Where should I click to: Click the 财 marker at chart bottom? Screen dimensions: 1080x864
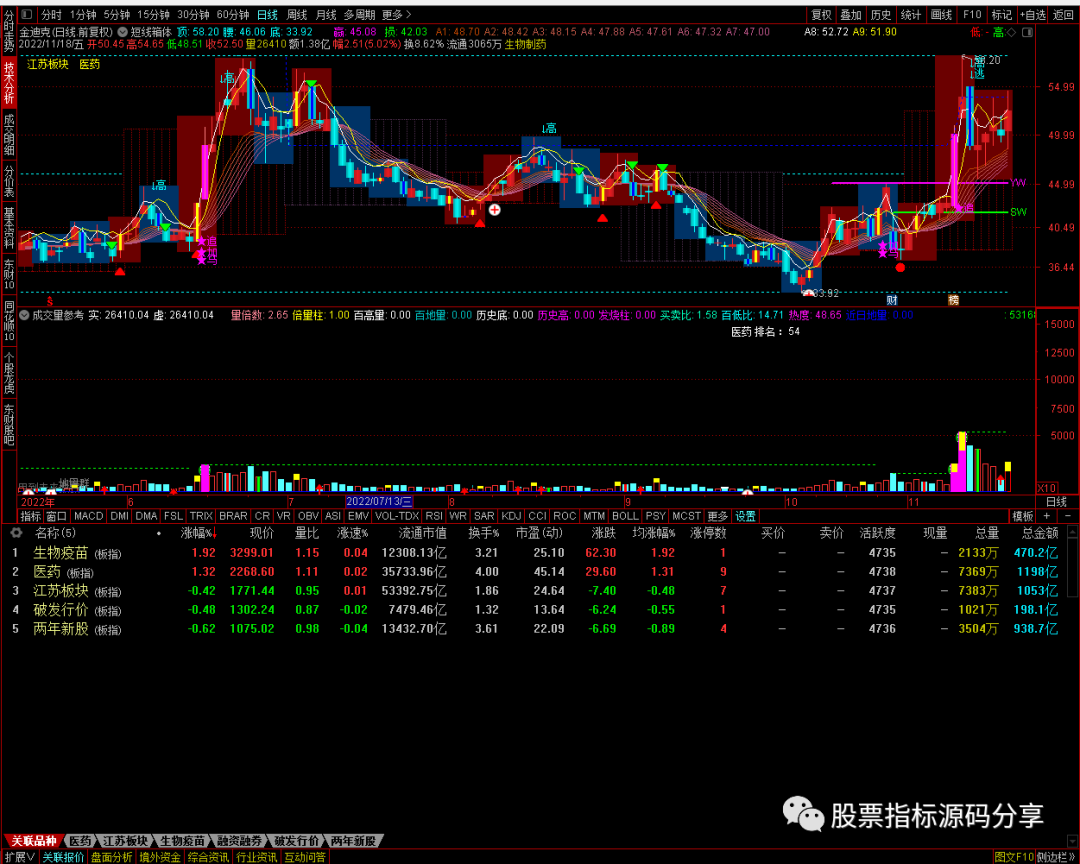[x=892, y=300]
